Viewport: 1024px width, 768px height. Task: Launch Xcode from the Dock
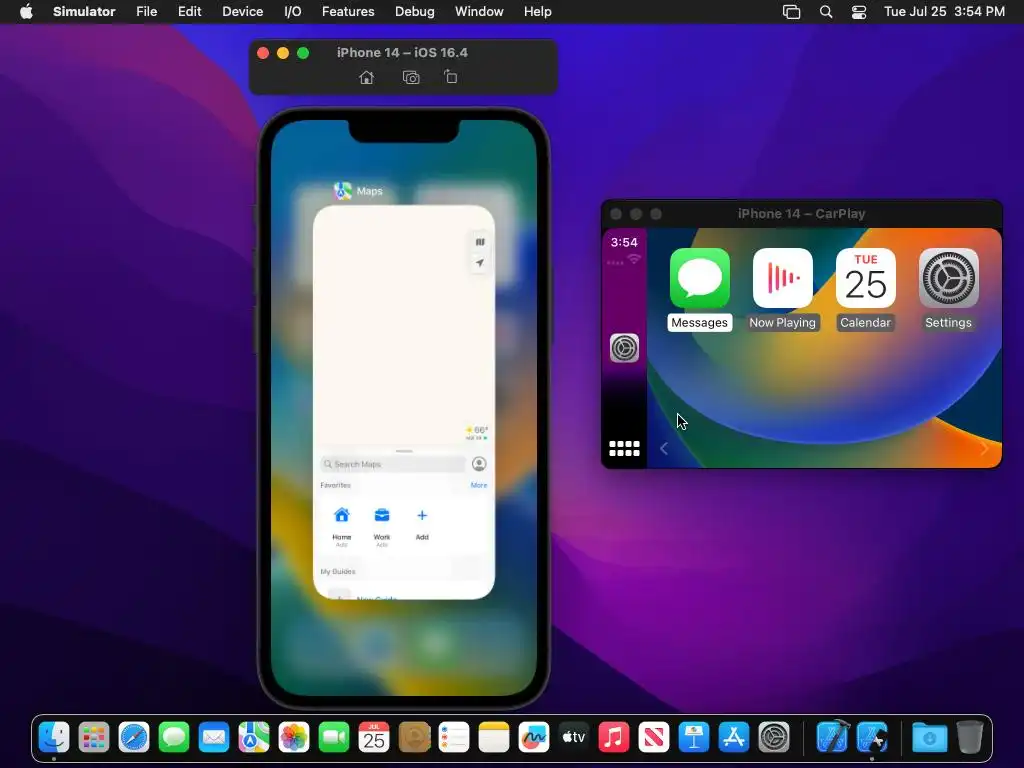point(833,738)
